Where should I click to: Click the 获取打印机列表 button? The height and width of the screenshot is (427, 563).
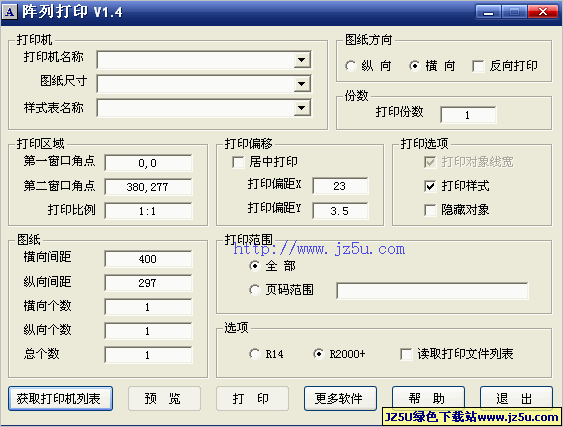pyautogui.click(x=60, y=399)
